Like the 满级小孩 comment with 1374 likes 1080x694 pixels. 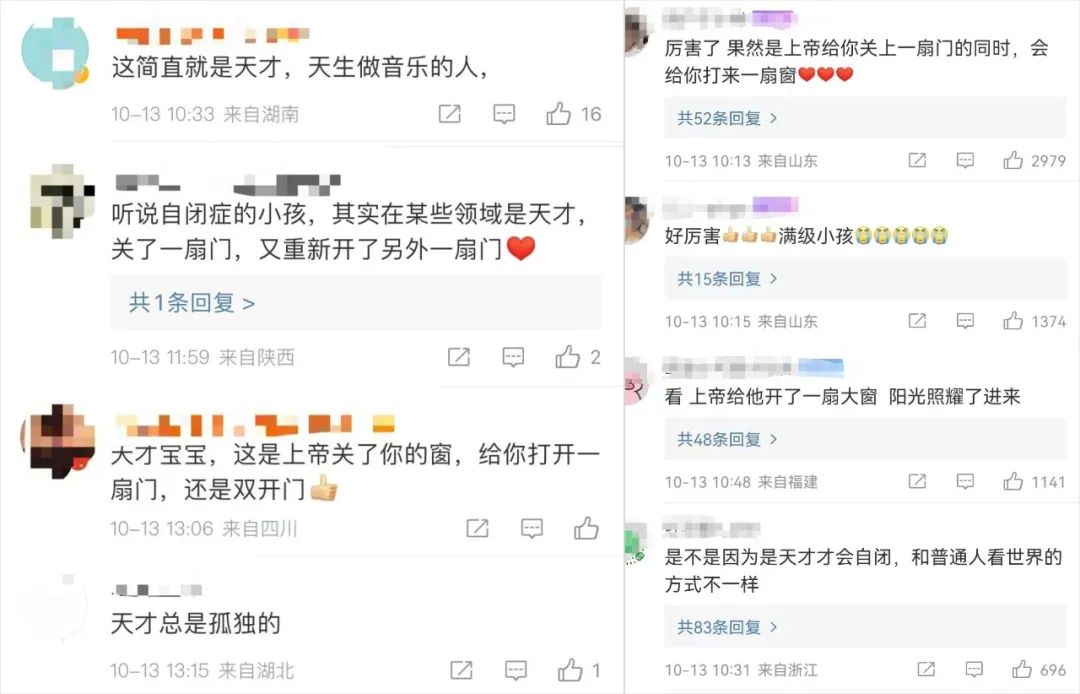pos(1012,320)
